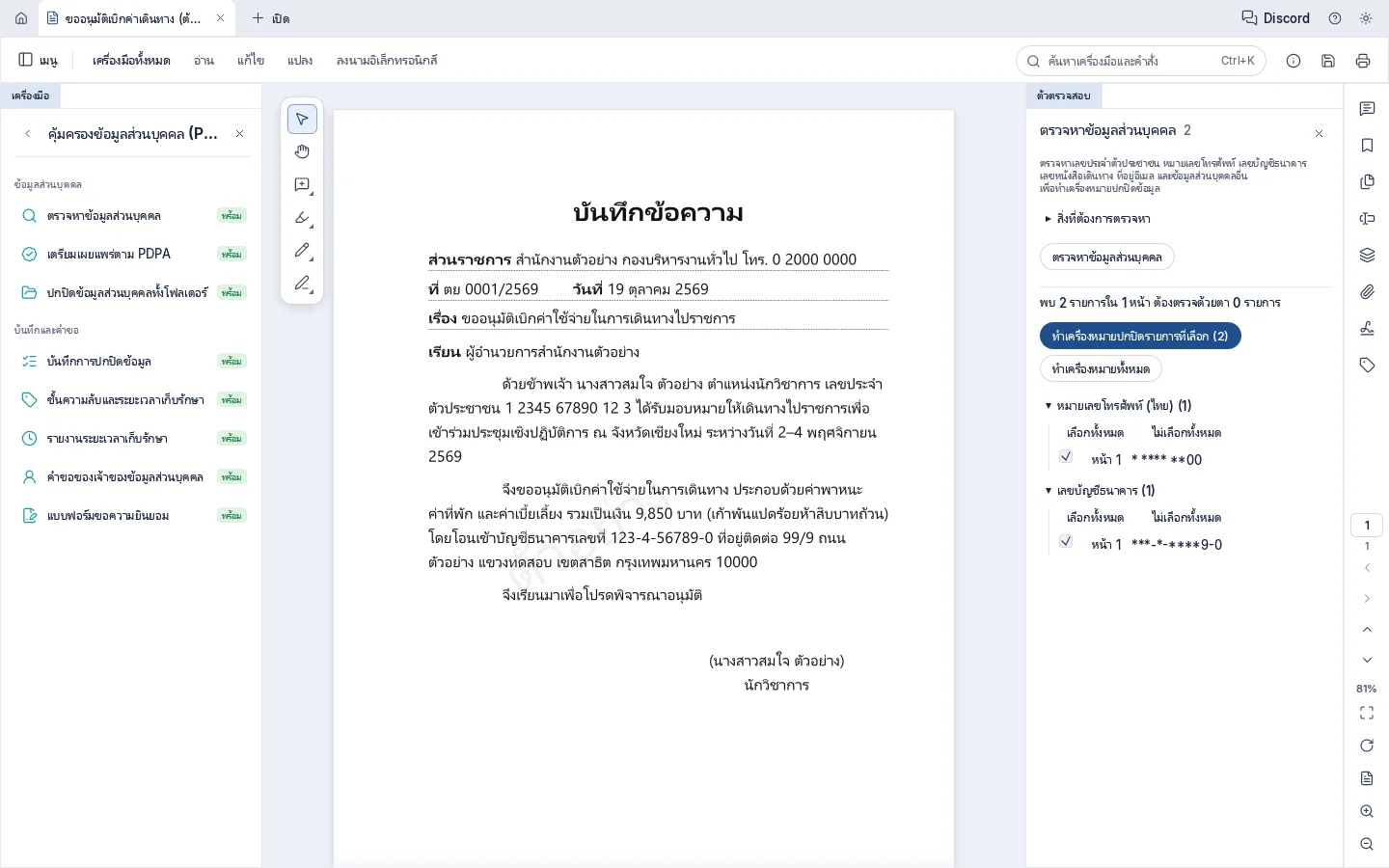Click the rotate view icon
1389x868 pixels.
(1367, 746)
